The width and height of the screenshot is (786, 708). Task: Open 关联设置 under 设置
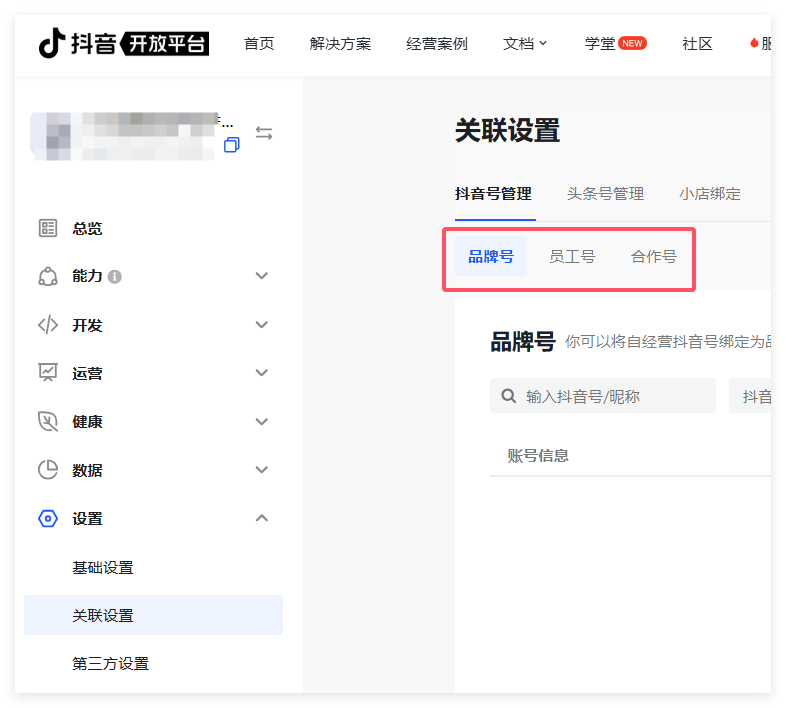pyautogui.click(x=153, y=615)
